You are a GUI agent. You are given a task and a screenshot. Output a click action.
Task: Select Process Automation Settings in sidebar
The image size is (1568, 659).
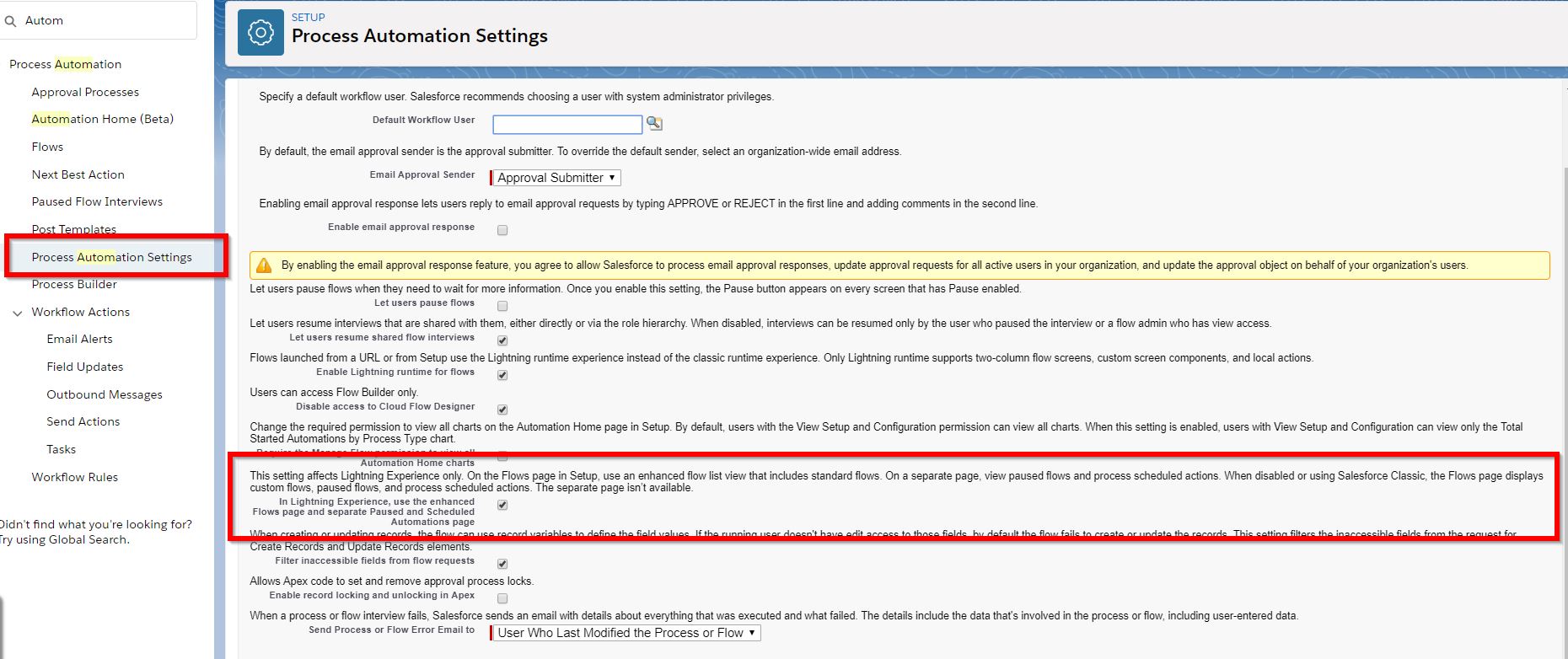tap(112, 257)
